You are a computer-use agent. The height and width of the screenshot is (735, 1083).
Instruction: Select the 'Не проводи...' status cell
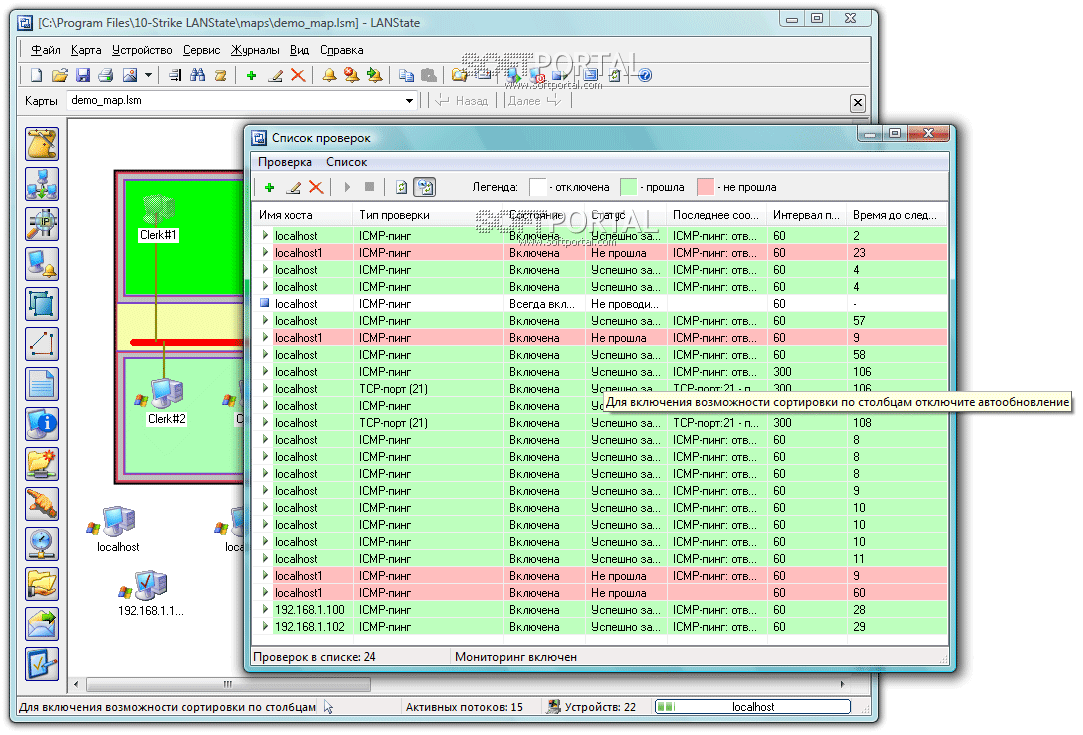click(625, 304)
